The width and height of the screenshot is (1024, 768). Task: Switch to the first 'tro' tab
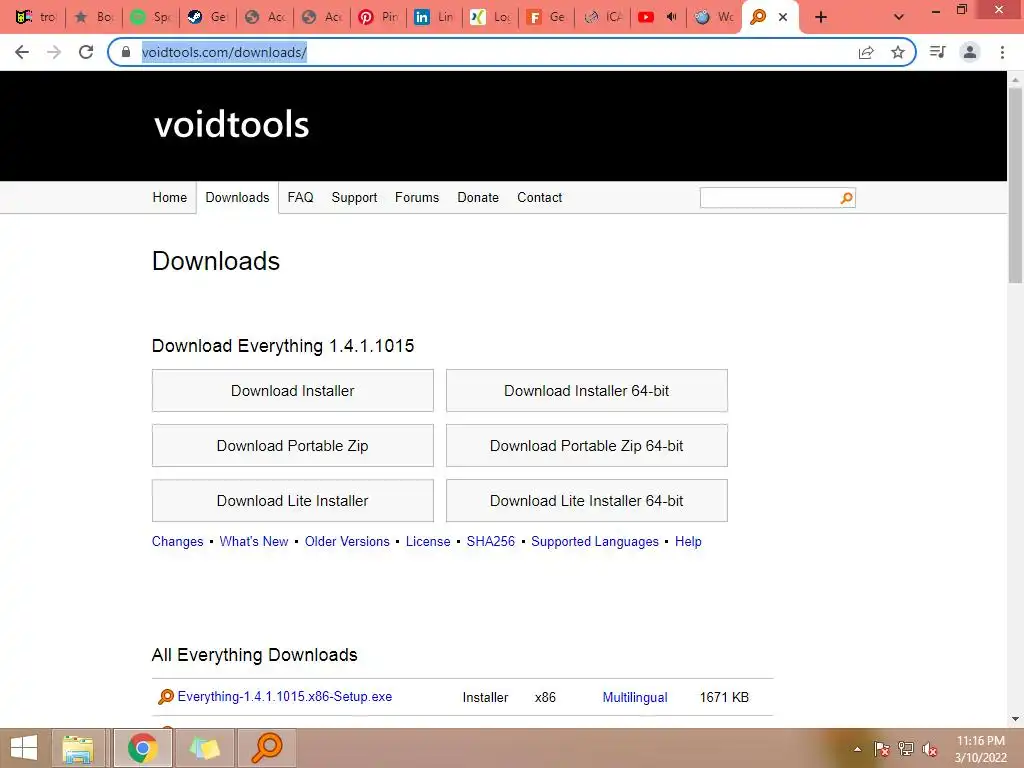36,17
